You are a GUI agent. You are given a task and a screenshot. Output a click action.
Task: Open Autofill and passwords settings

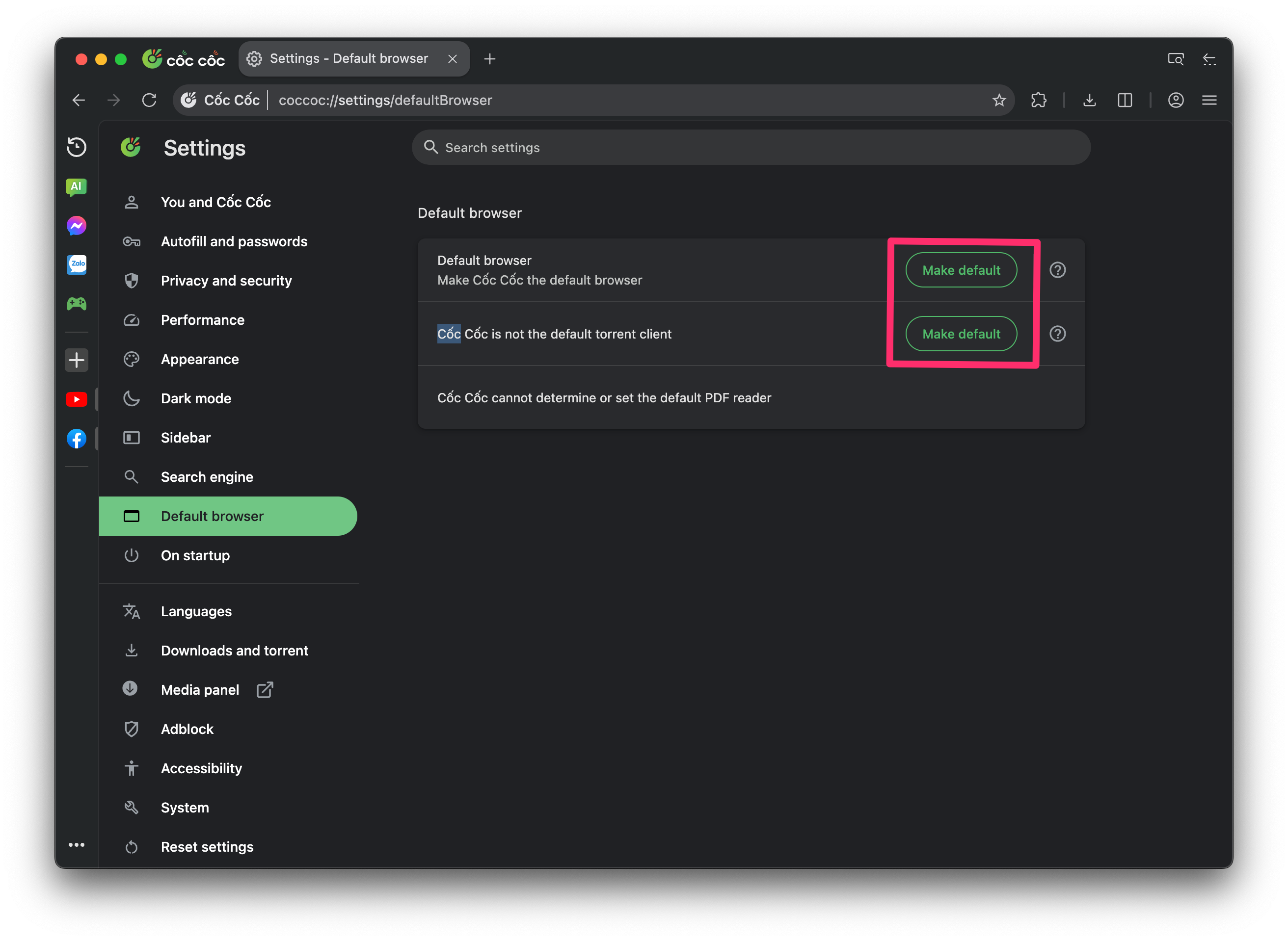tap(228, 241)
